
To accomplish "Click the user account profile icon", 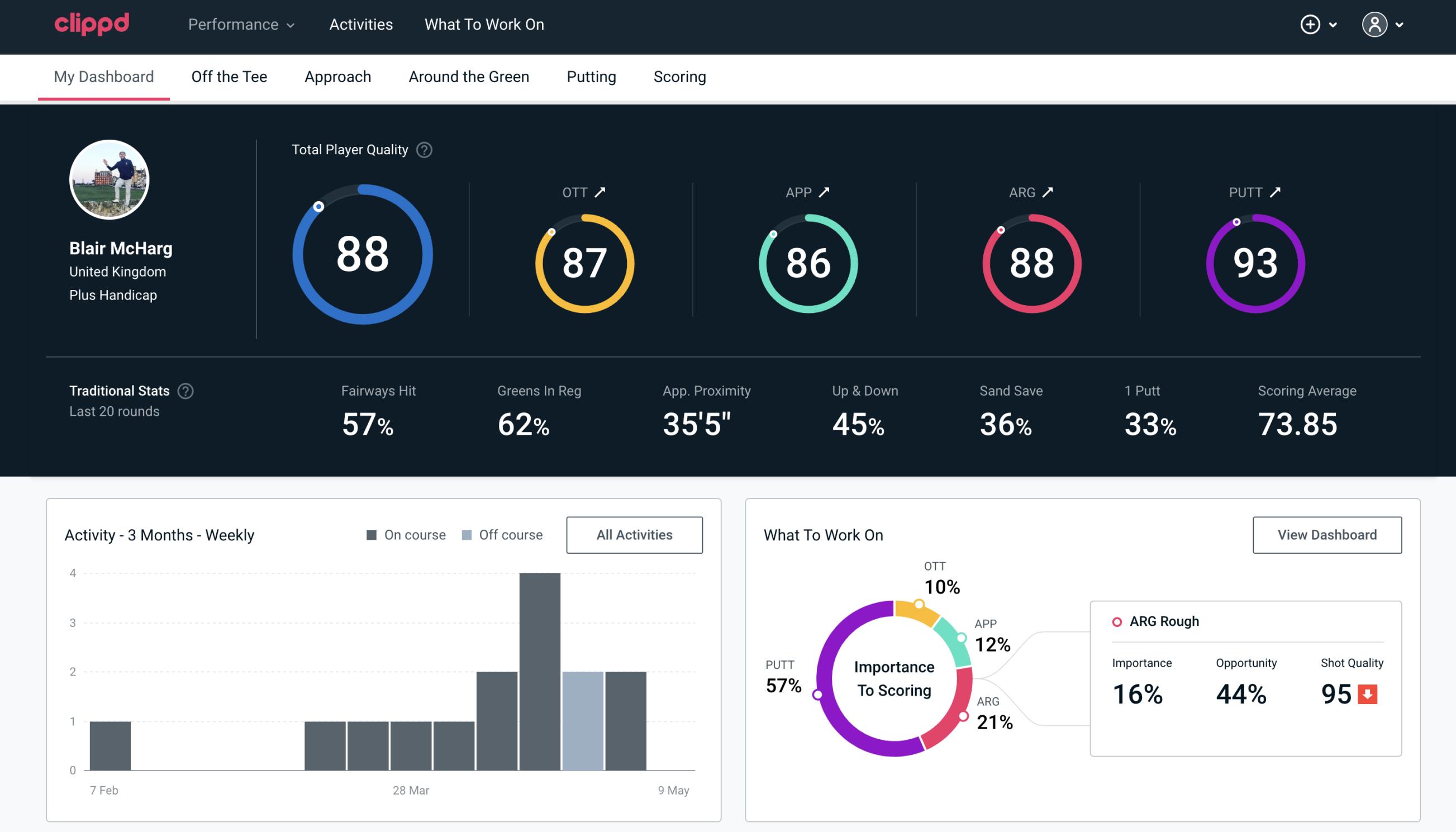I will pyautogui.click(x=1375, y=25).
